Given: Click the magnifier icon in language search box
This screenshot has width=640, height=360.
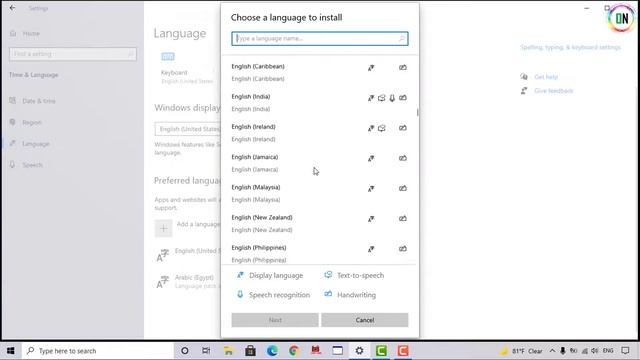Looking at the screenshot, I should click(402, 38).
